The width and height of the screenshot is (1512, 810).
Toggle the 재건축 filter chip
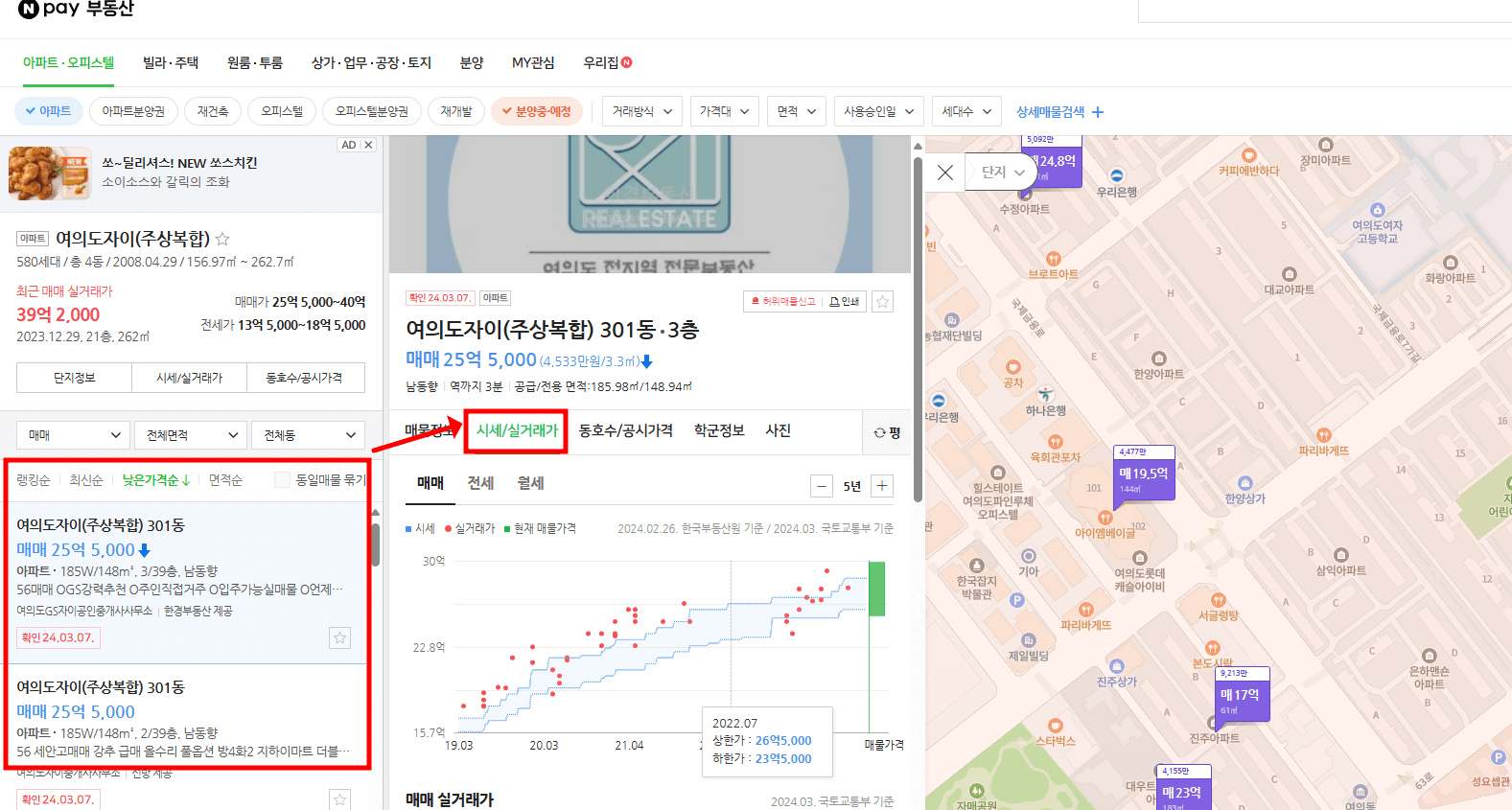[213, 111]
